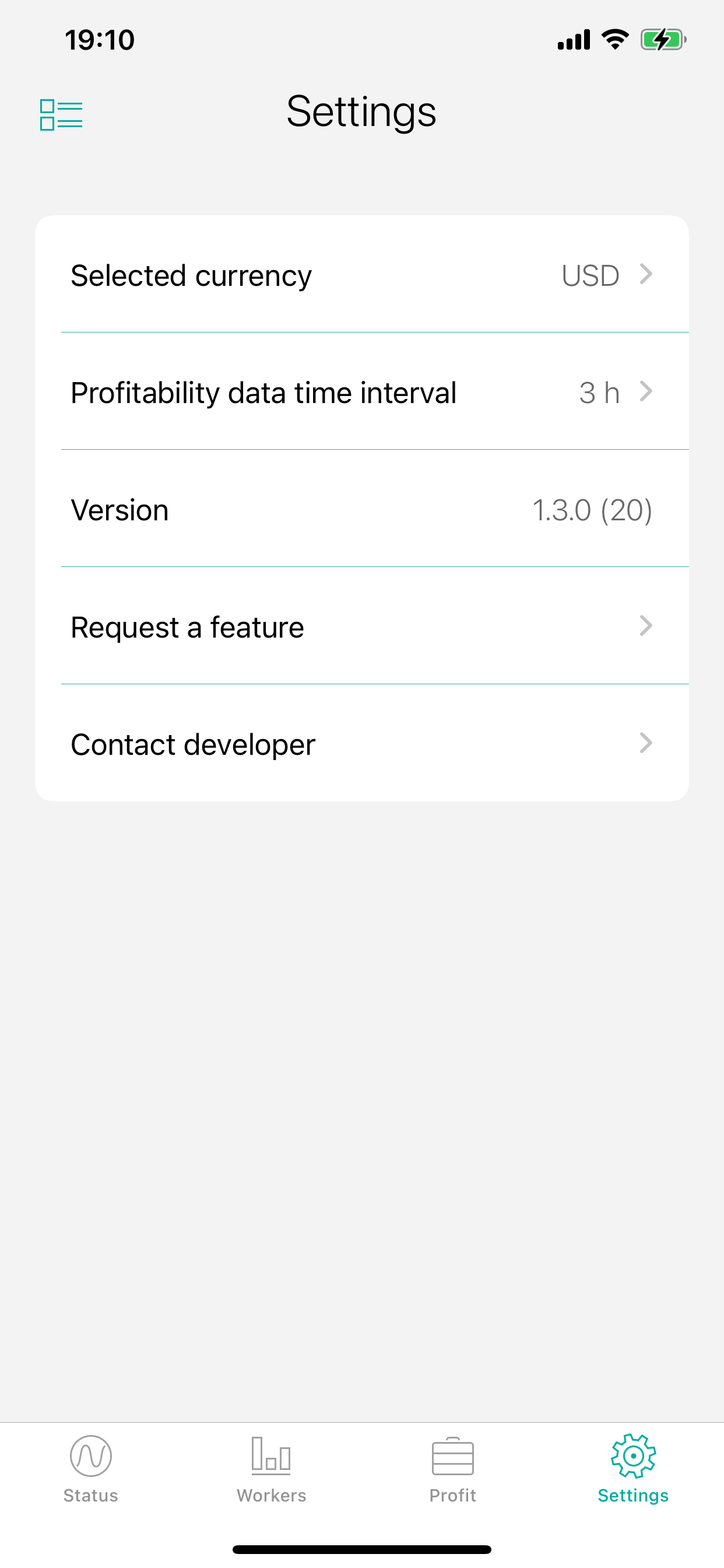Tap the Request a feature label

[x=187, y=628]
